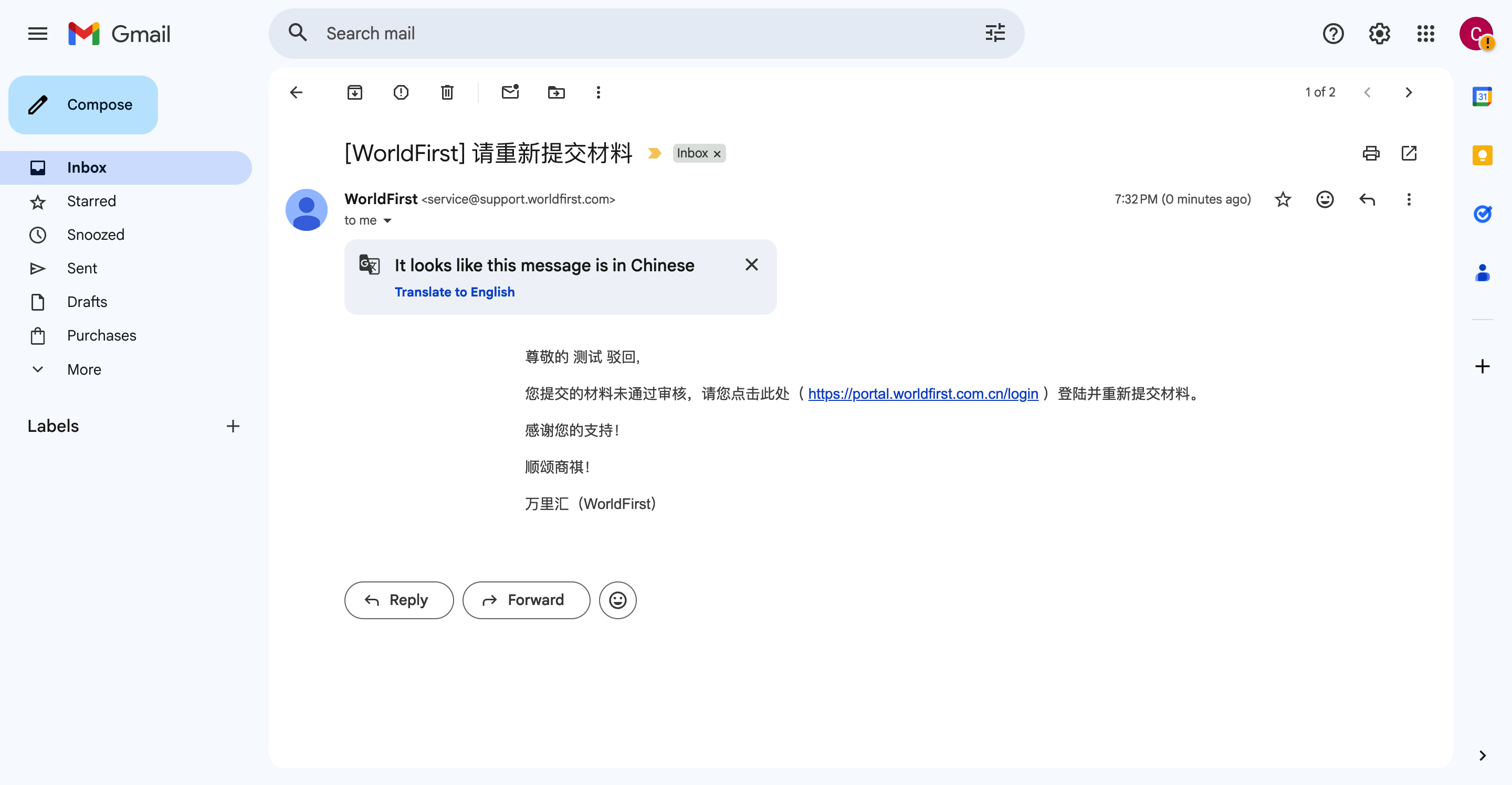Click the sender address service@support.worldfirst.com
This screenshot has height=785, width=1512.
tap(518, 199)
